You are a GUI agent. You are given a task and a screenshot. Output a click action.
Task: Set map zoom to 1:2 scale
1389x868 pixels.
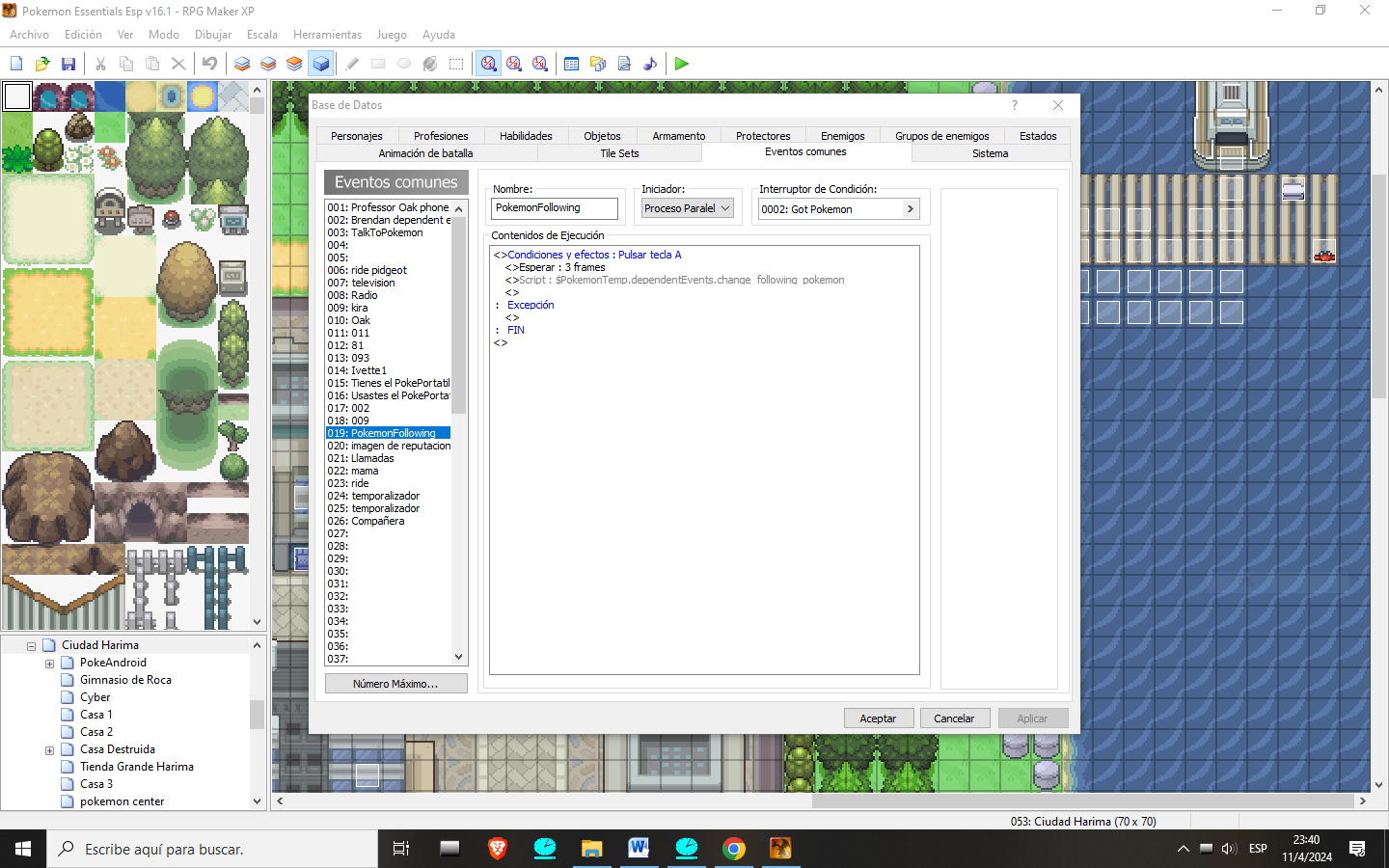(514, 64)
